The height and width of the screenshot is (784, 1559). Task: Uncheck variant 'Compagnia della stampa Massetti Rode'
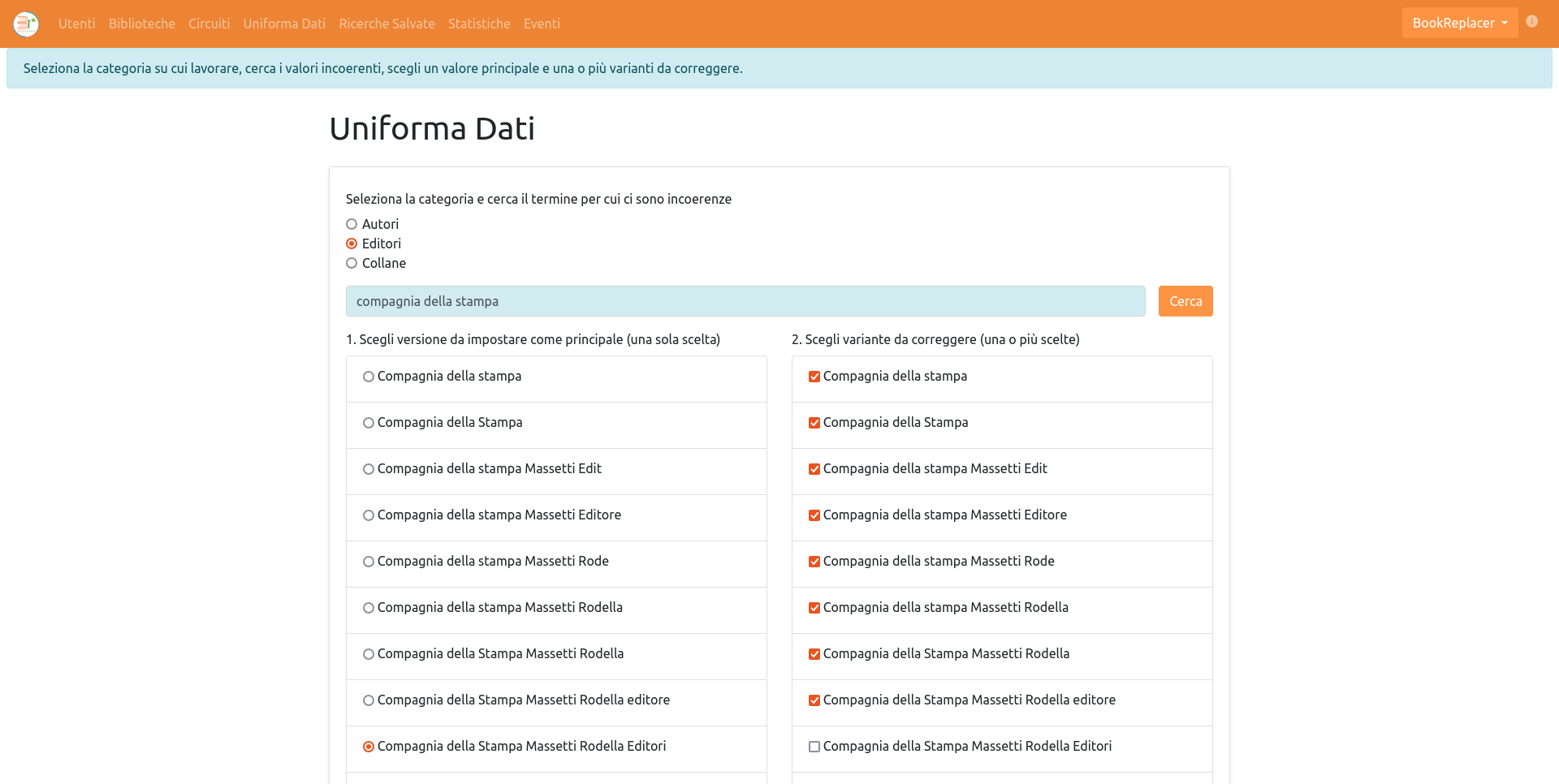tap(814, 562)
